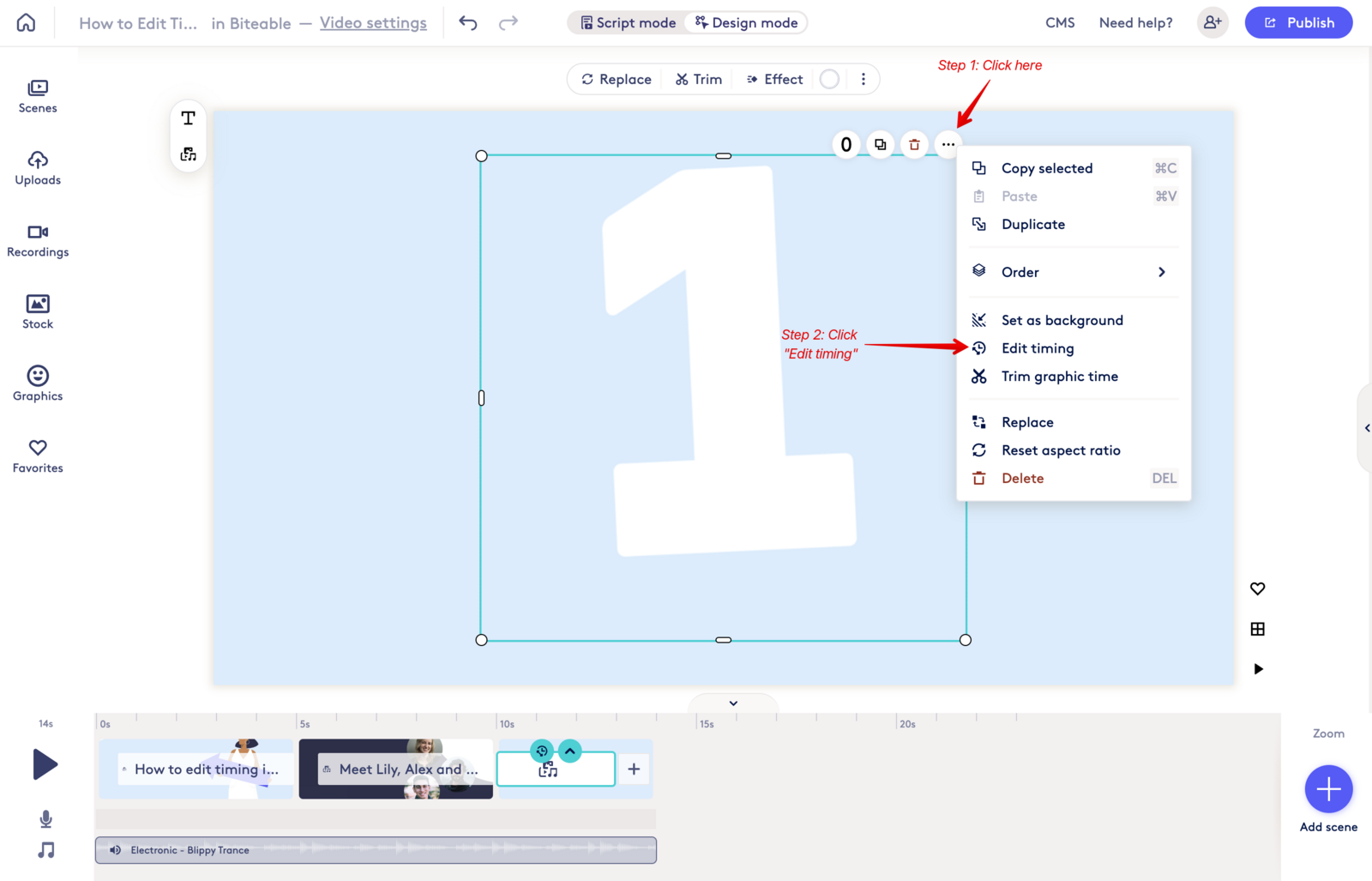Click the microphone voiceover icon
Image resolution: width=1372 pixels, height=881 pixels.
coord(46,819)
